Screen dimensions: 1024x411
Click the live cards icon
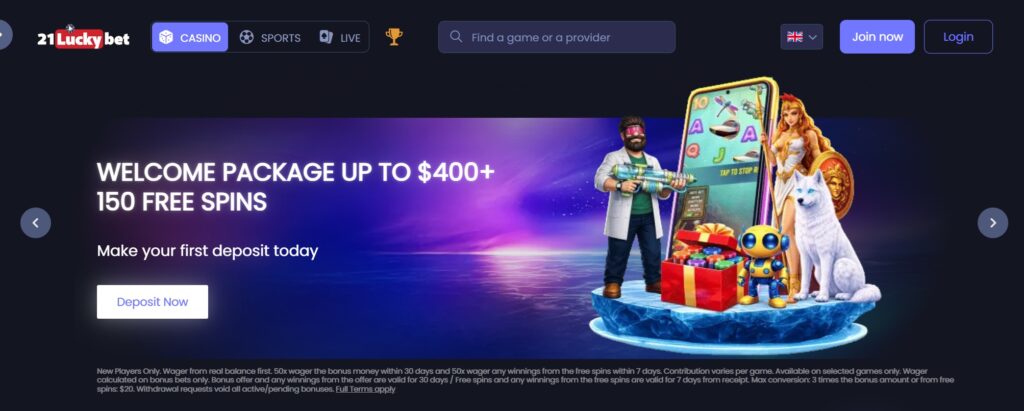click(x=326, y=37)
